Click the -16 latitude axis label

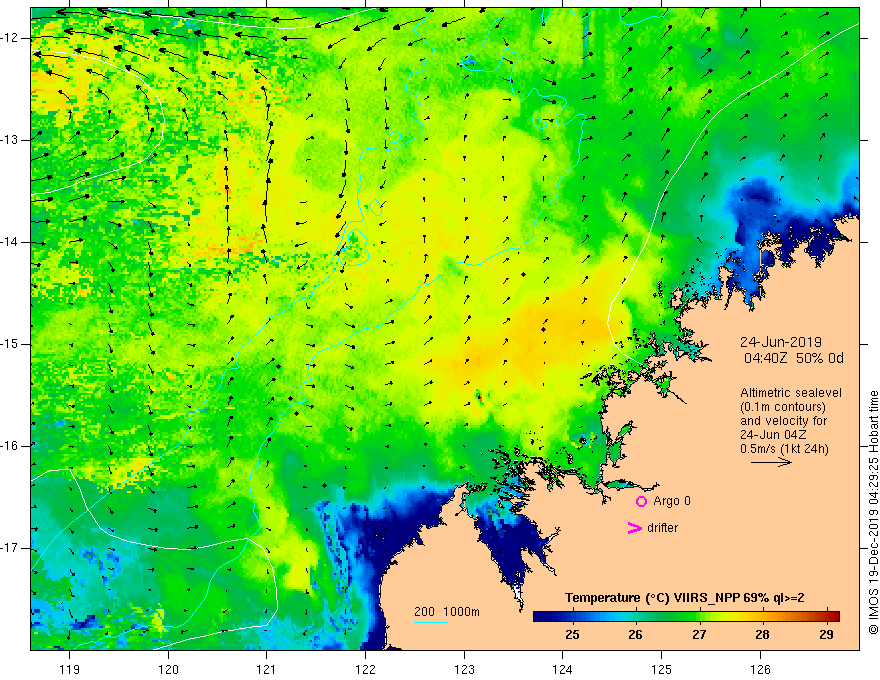(x=10, y=446)
